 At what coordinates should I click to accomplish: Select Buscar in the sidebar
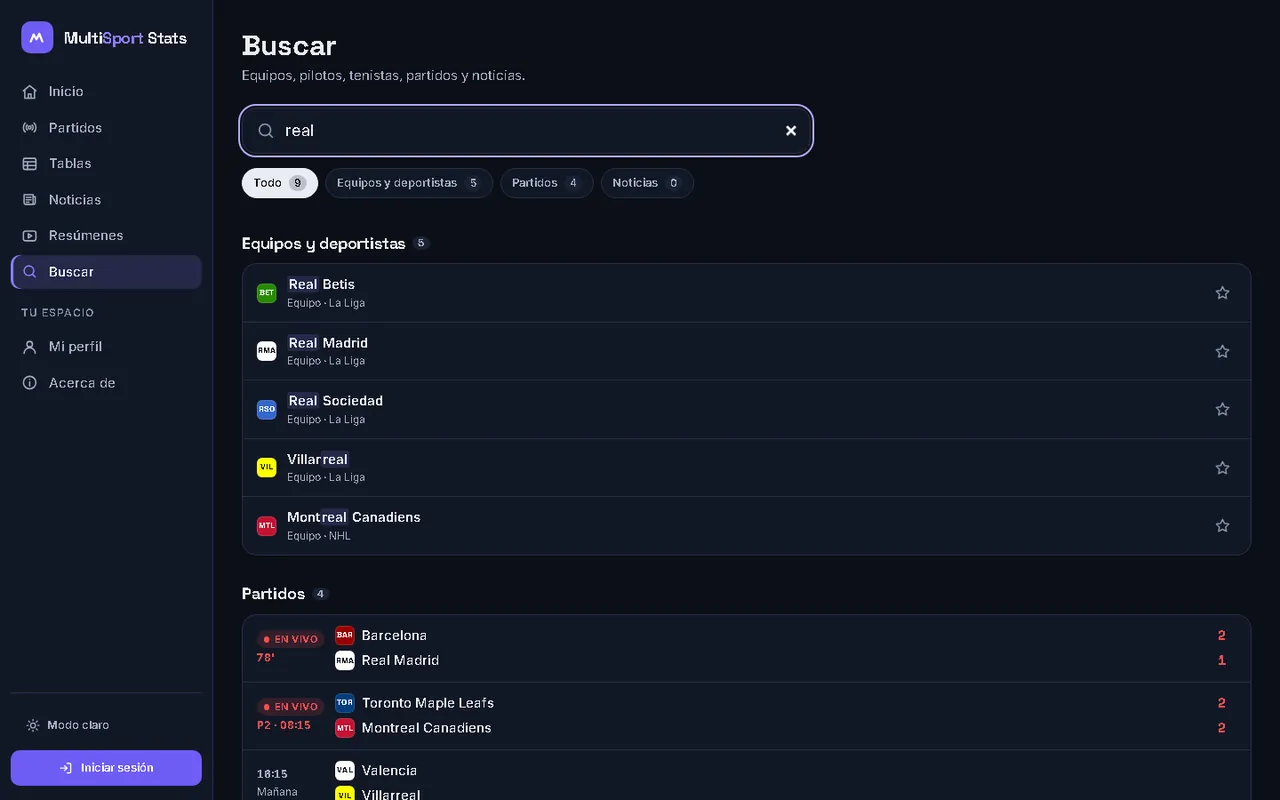[106, 272]
